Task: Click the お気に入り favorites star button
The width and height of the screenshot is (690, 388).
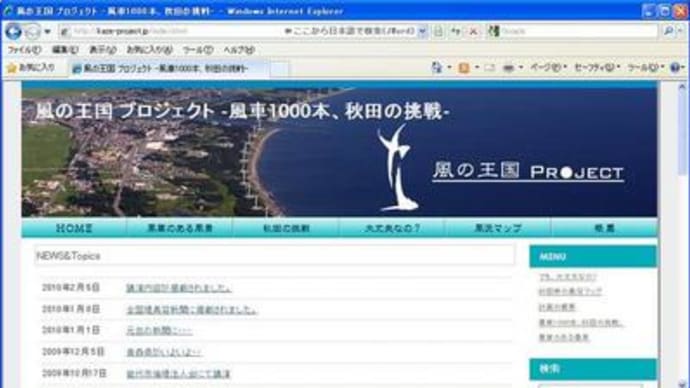Action: [31, 68]
